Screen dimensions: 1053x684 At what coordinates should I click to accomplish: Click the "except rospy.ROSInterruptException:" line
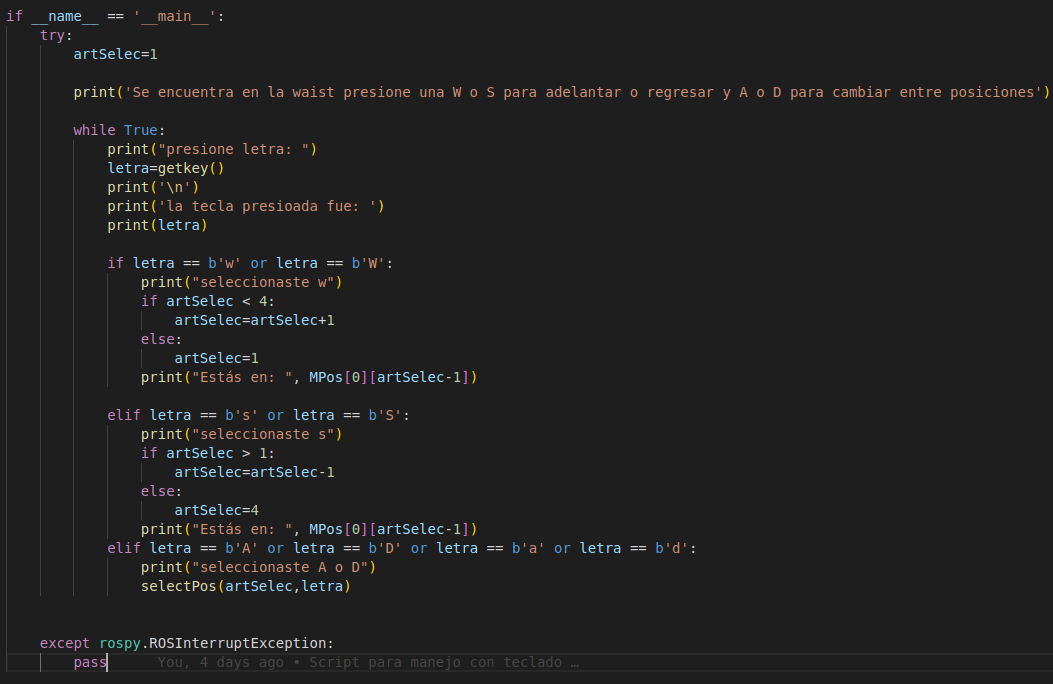click(187, 643)
